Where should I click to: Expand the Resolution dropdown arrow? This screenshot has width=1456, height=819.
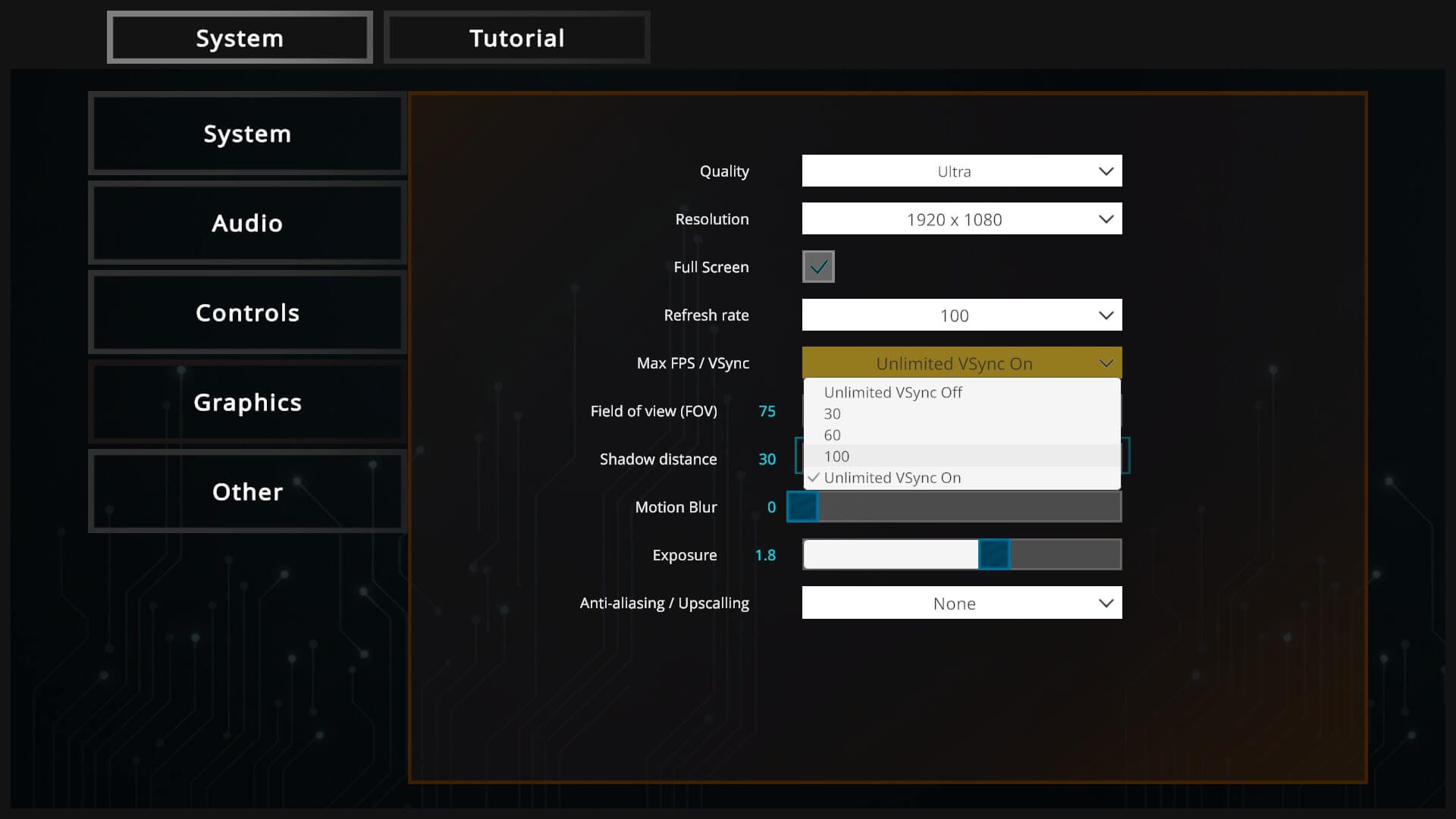pyautogui.click(x=1106, y=219)
